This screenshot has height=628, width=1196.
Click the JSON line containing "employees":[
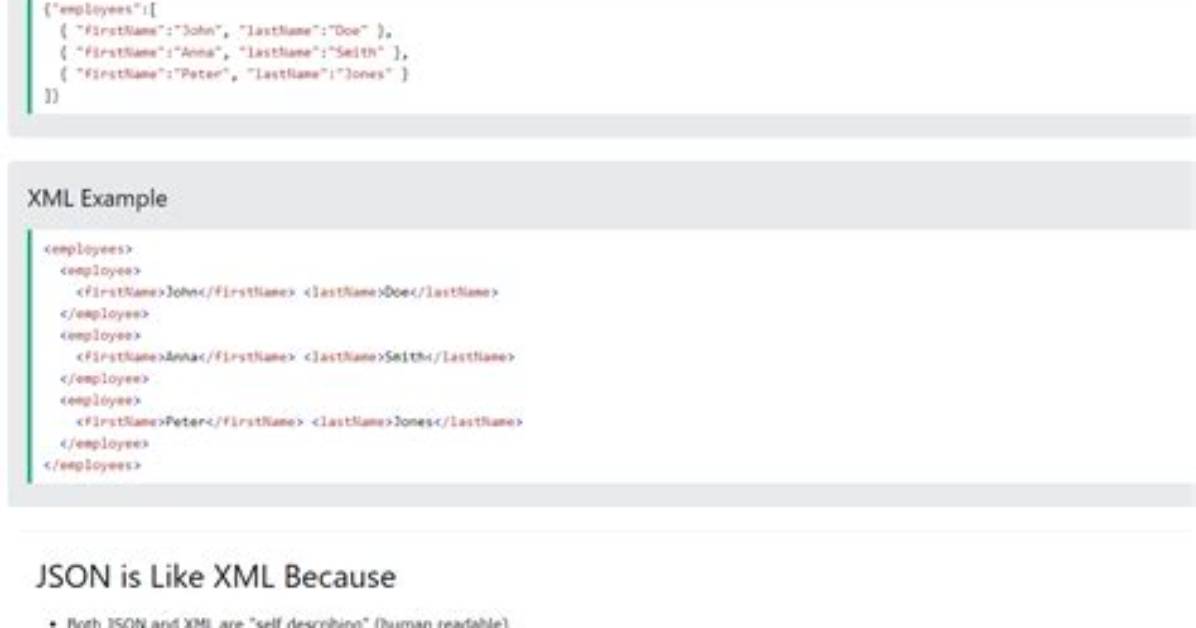click(100, 10)
